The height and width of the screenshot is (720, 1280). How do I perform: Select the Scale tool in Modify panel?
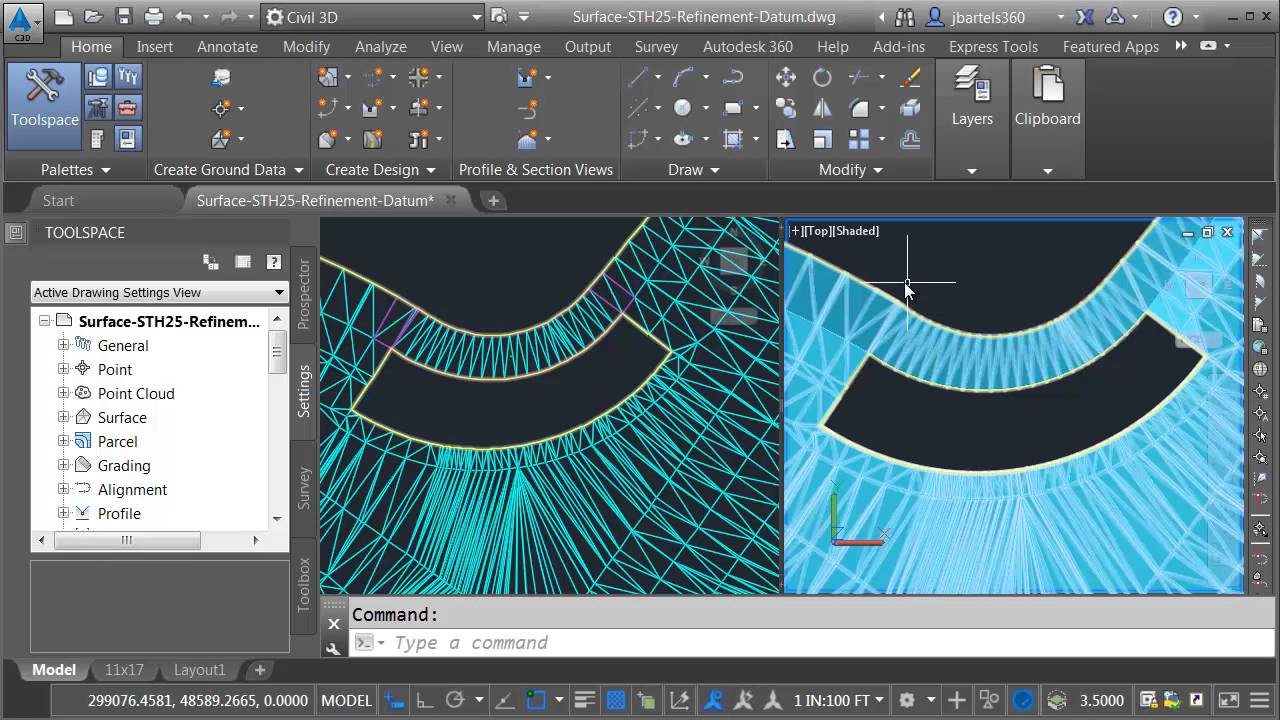pos(822,139)
